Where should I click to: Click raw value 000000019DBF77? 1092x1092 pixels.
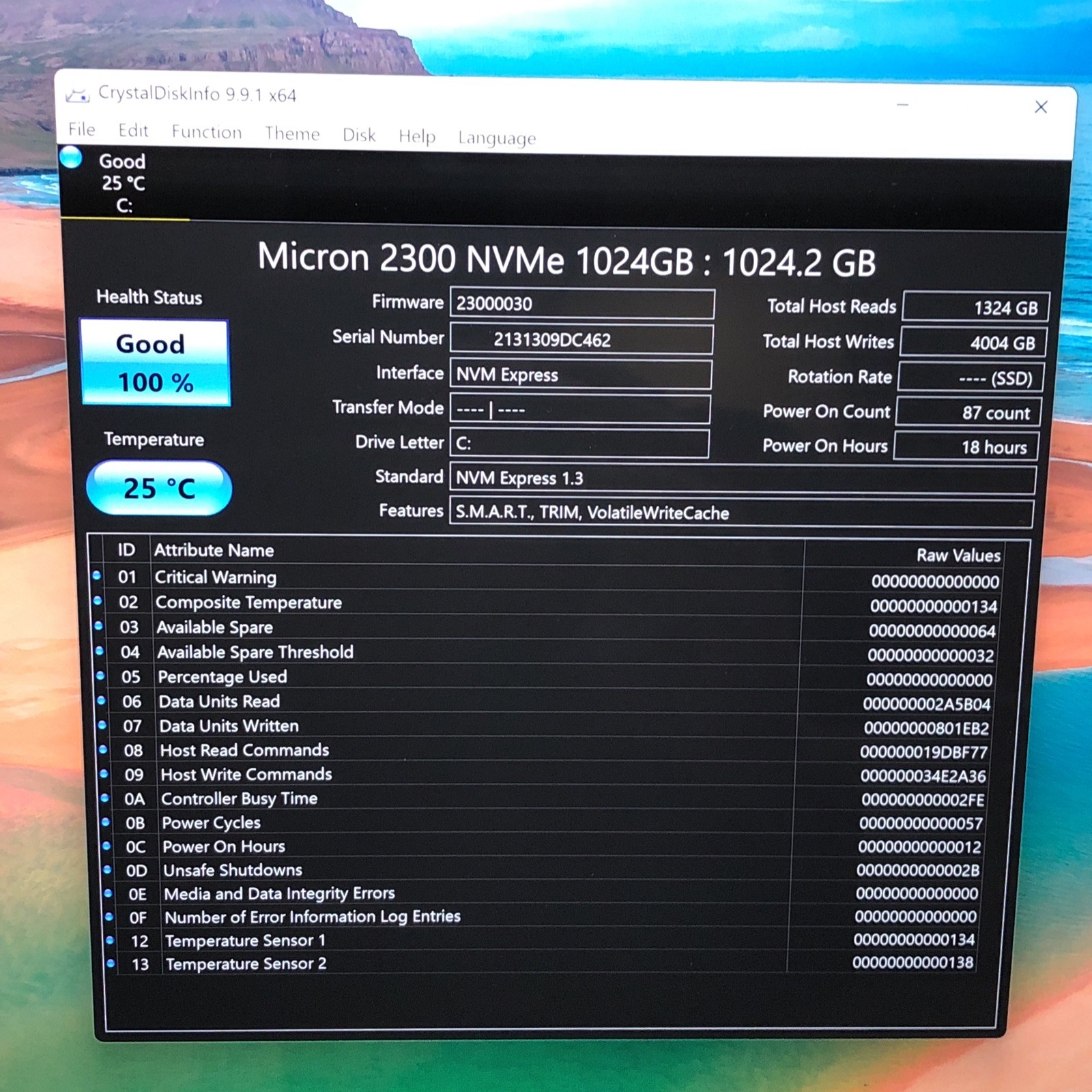click(923, 752)
